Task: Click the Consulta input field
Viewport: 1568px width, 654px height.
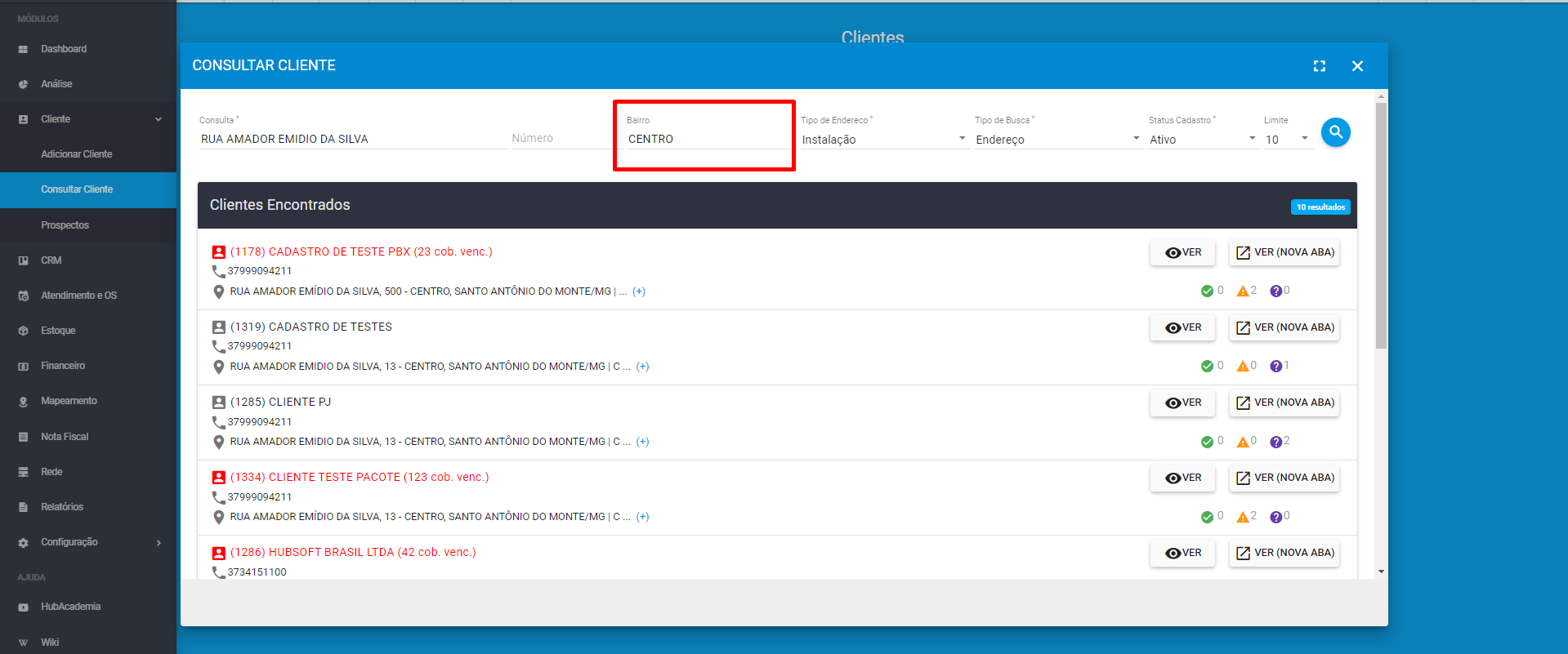Action: (x=352, y=139)
